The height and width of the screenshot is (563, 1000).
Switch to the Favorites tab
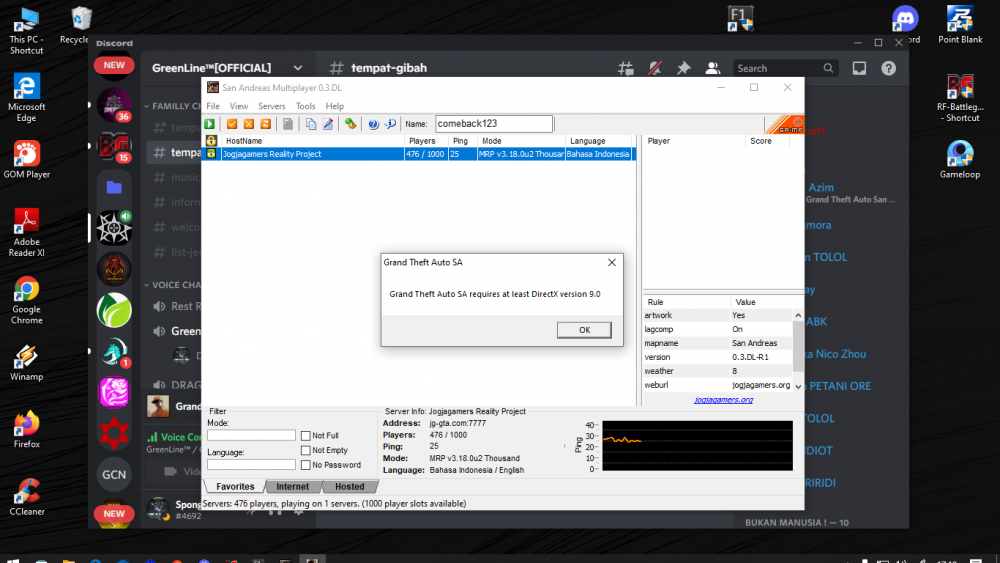[235, 486]
